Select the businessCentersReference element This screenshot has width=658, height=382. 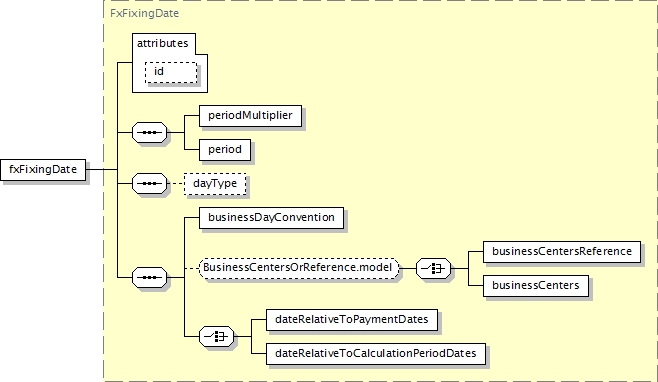(x=562, y=252)
